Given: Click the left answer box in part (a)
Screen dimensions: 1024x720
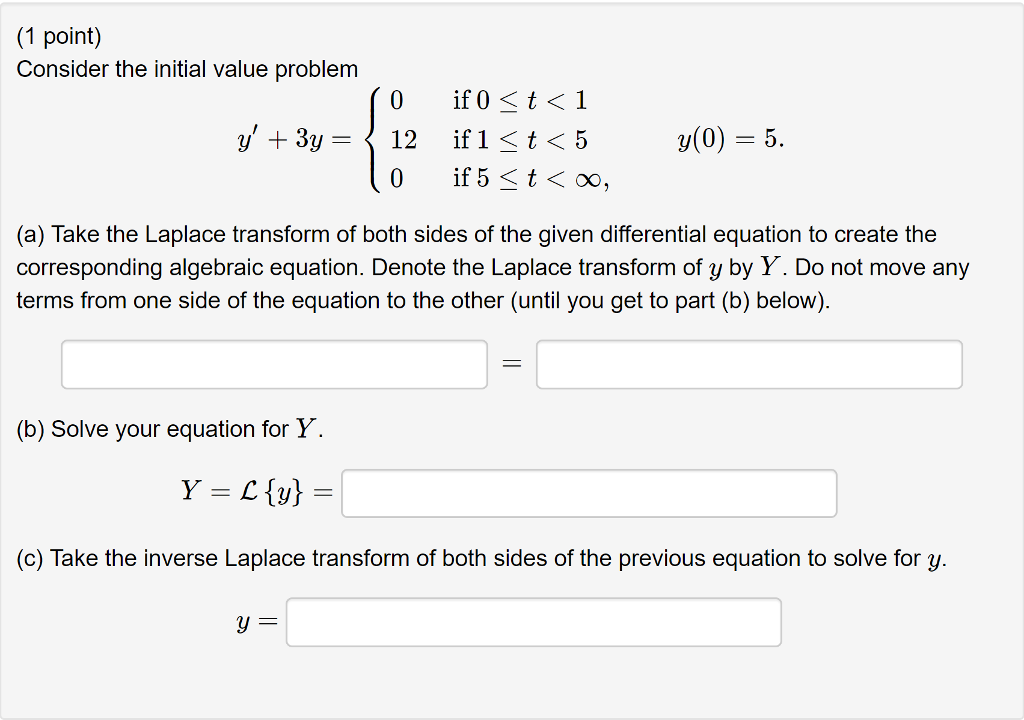Looking at the screenshot, I should (275, 364).
